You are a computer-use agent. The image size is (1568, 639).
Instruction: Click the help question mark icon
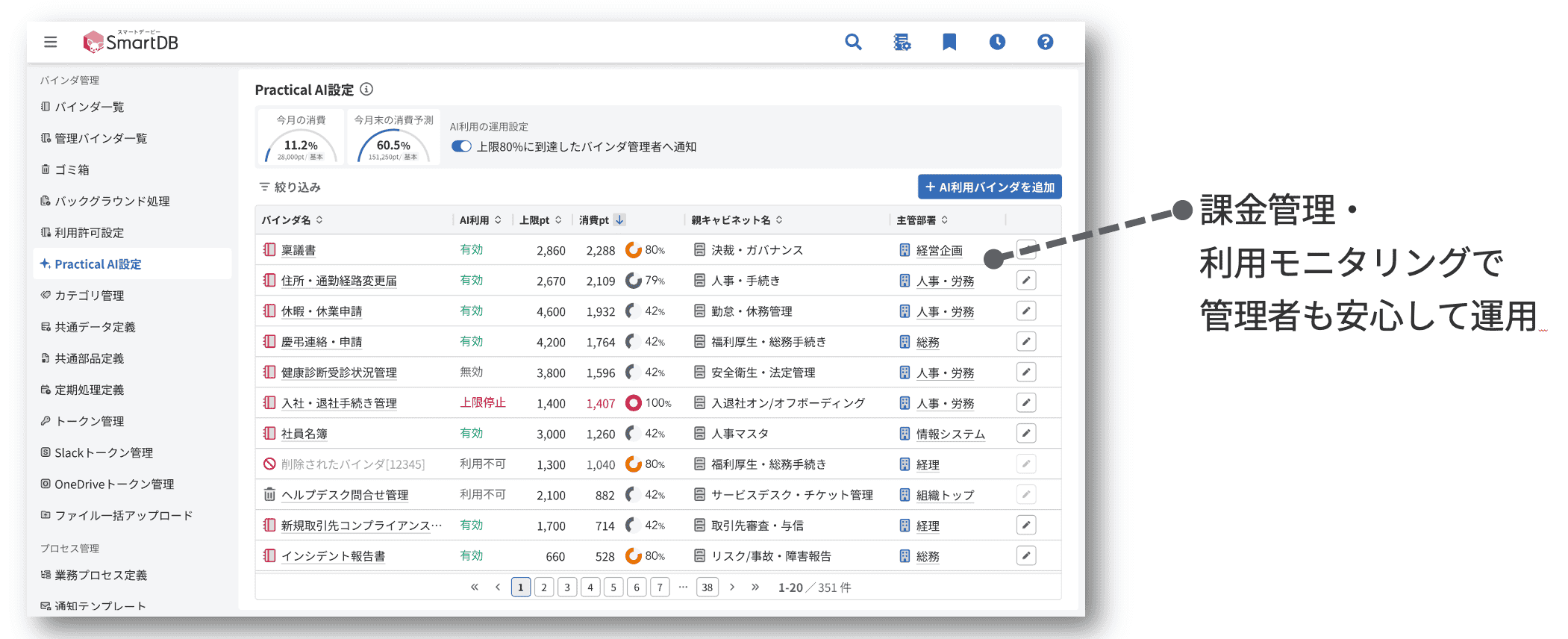1045,42
